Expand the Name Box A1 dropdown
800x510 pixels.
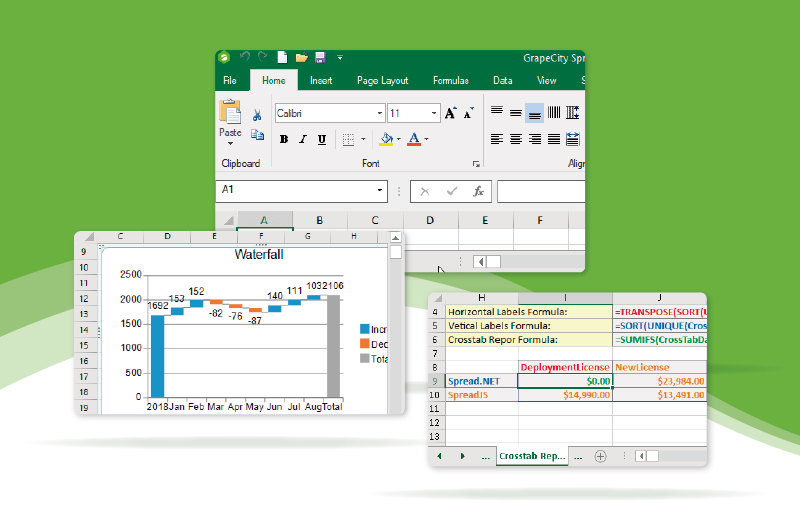point(380,190)
